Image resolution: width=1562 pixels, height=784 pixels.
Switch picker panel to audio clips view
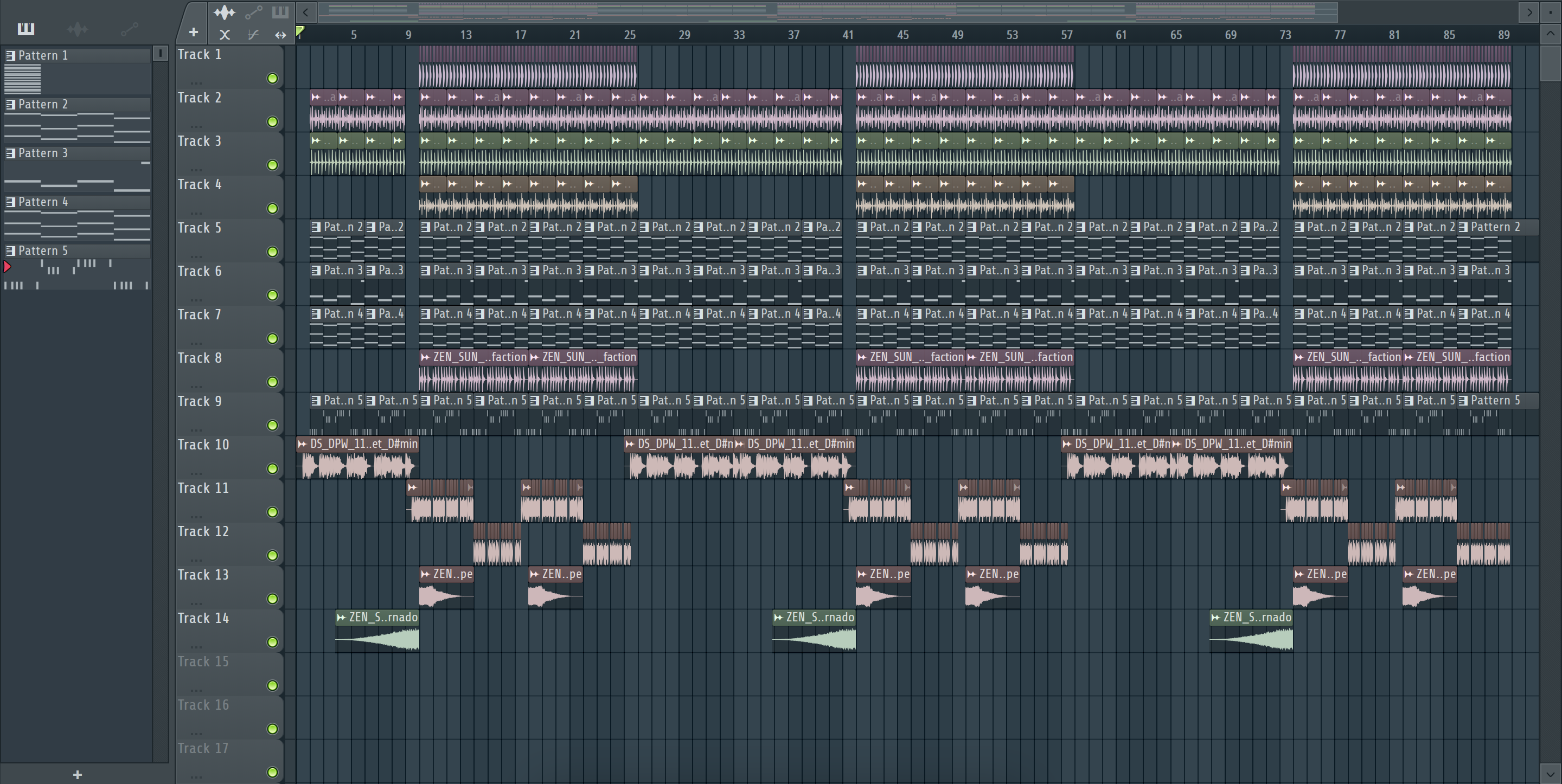[78, 29]
